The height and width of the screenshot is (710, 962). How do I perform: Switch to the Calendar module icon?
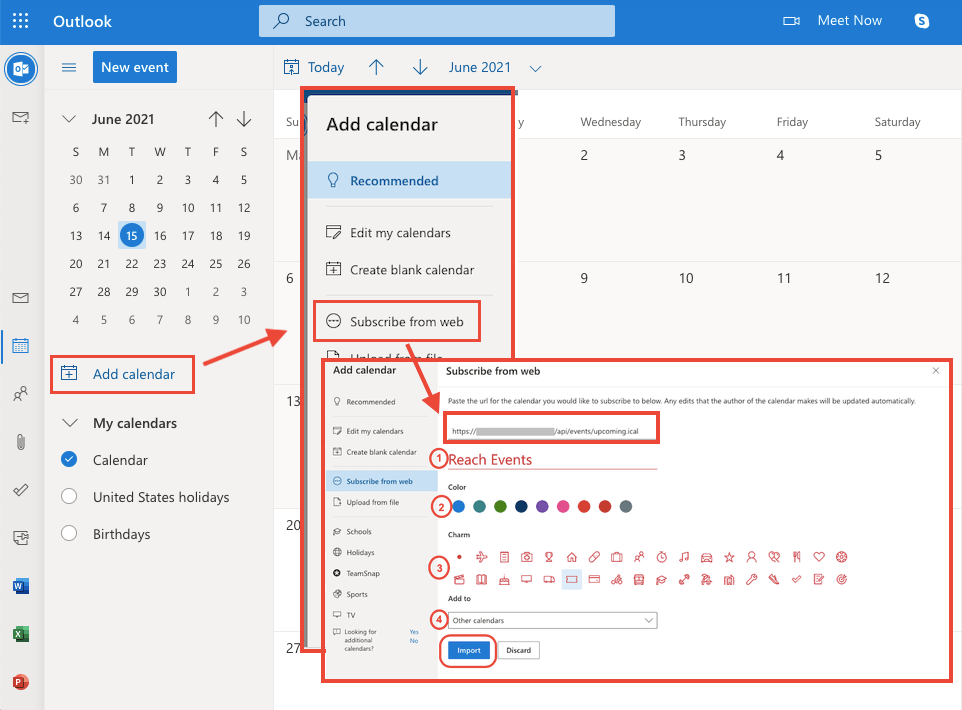pyautogui.click(x=20, y=345)
